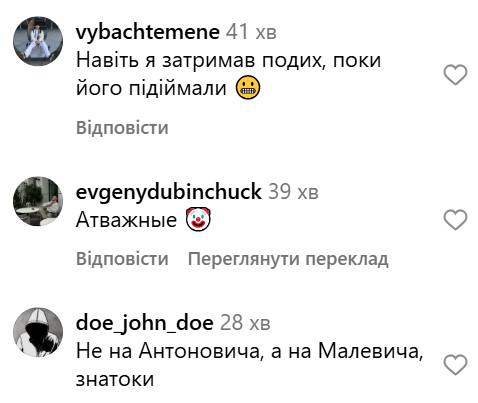
Task: Reply to the Атважные comment via Відповісти
Action: pyautogui.click(x=122, y=259)
